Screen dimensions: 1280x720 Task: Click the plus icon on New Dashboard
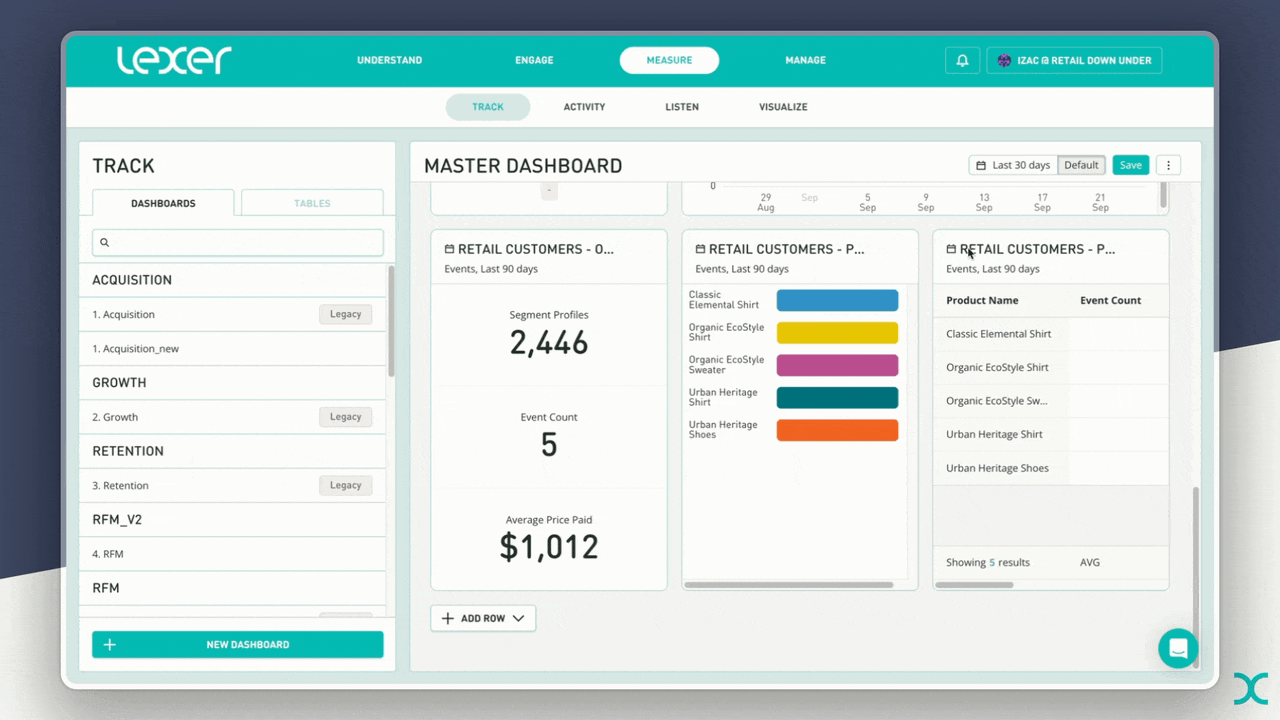tap(109, 645)
